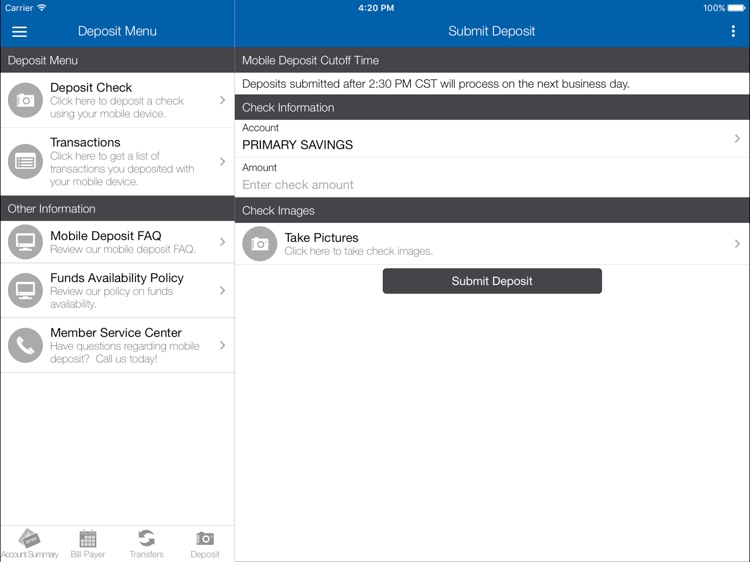Viewport: 750px width, 562px height.
Task: Click the Wi-Fi status icon
Action: point(42,8)
